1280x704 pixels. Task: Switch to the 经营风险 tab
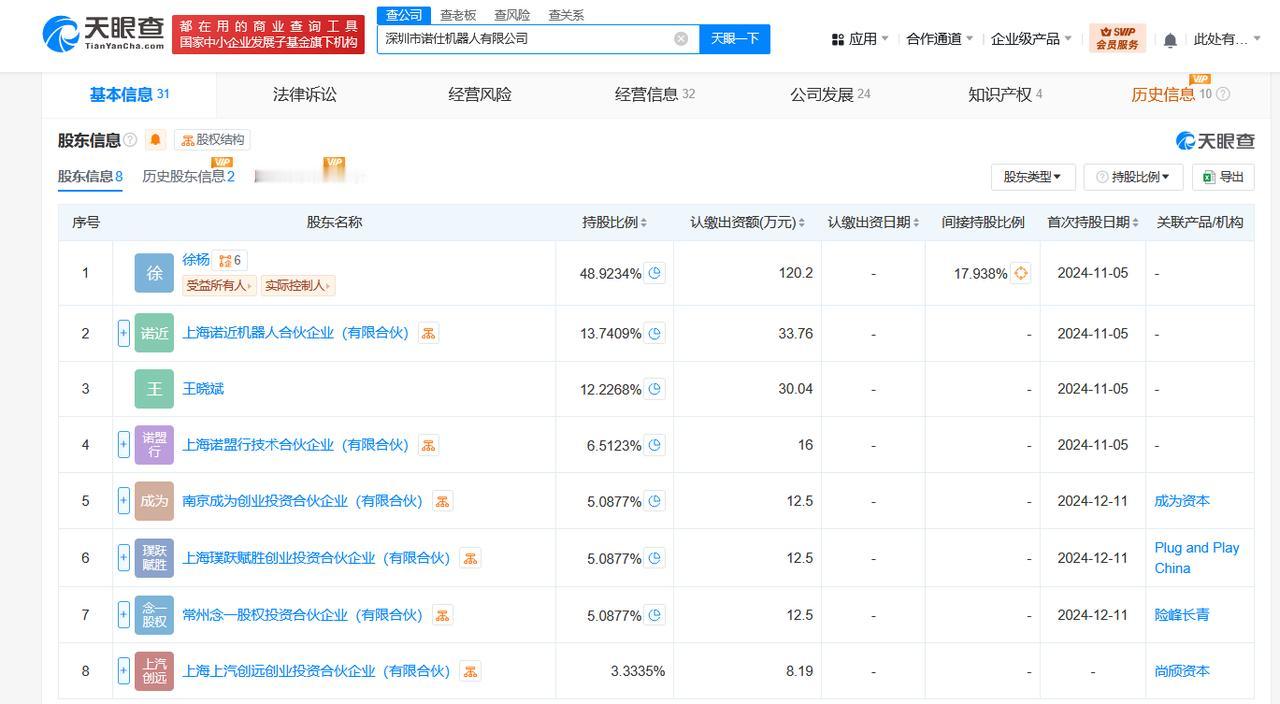tap(480, 94)
